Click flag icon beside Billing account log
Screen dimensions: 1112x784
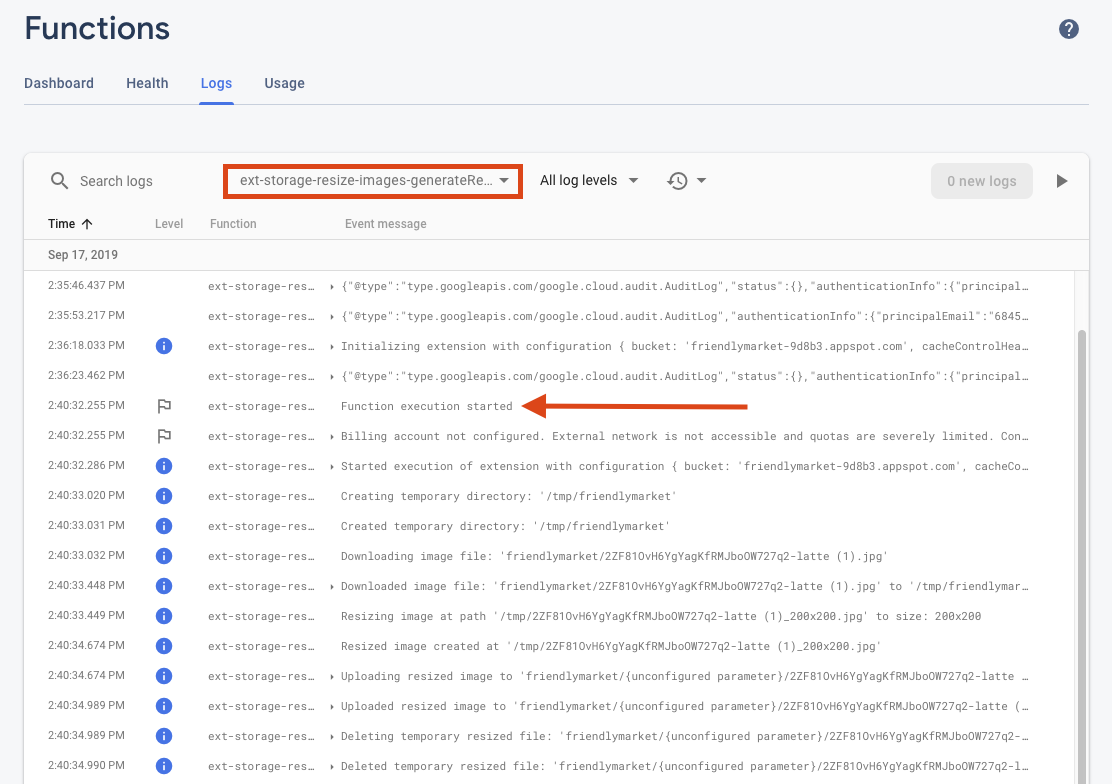tap(164, 436)
